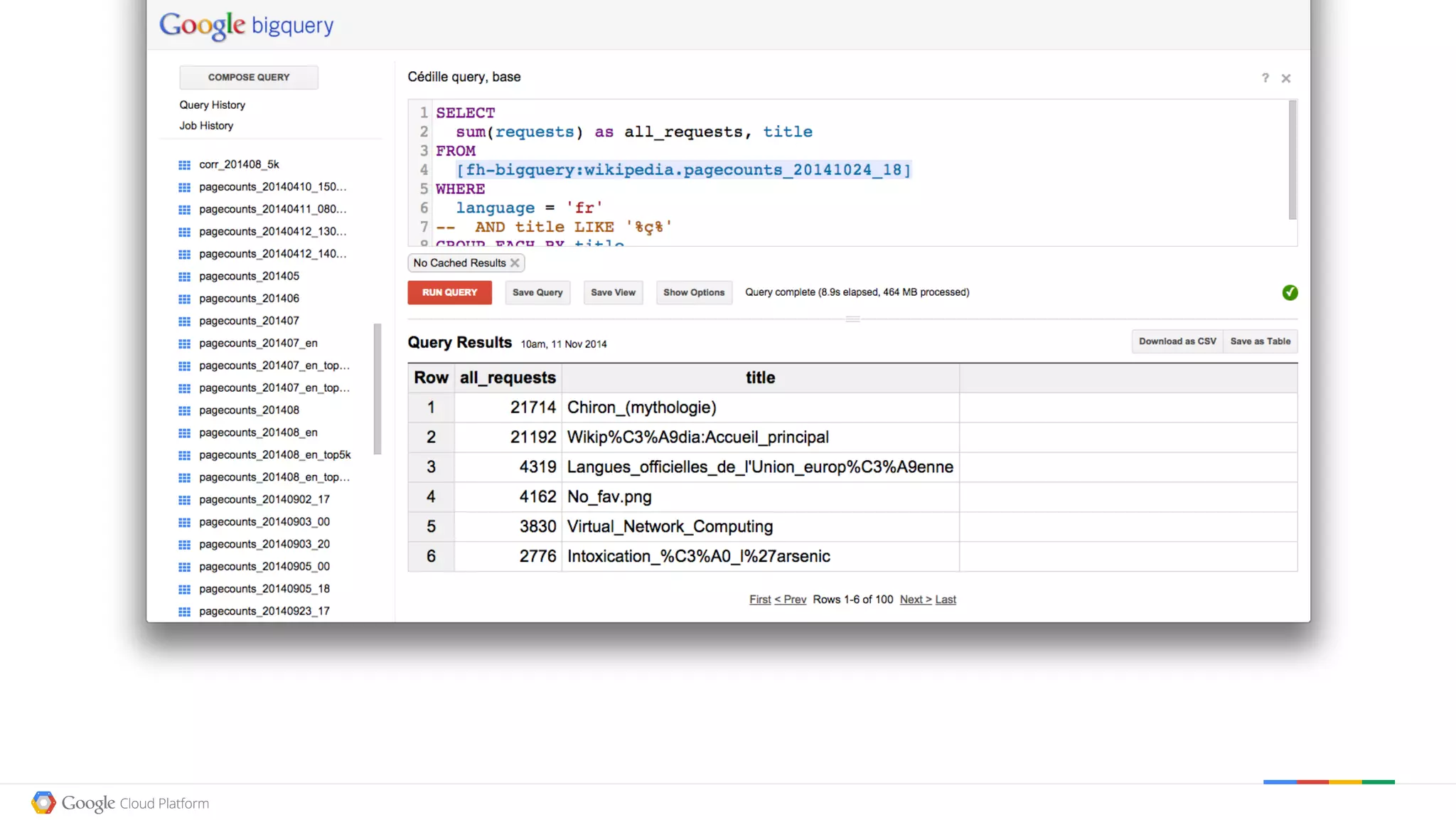Click the Save Query button
Image resolution: width=1456 pixels, height=820 pixels.
(x=537, y=293)
